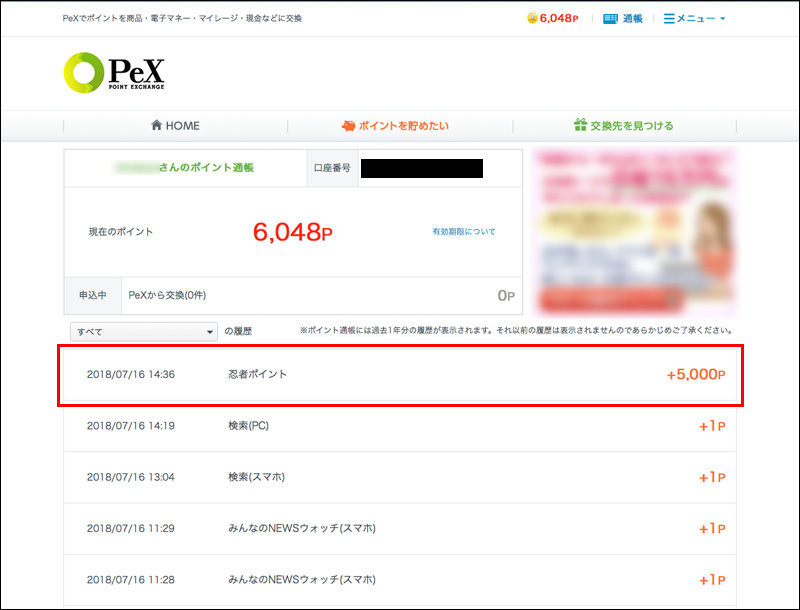Open the 有効期限について link

coord(464,232)
